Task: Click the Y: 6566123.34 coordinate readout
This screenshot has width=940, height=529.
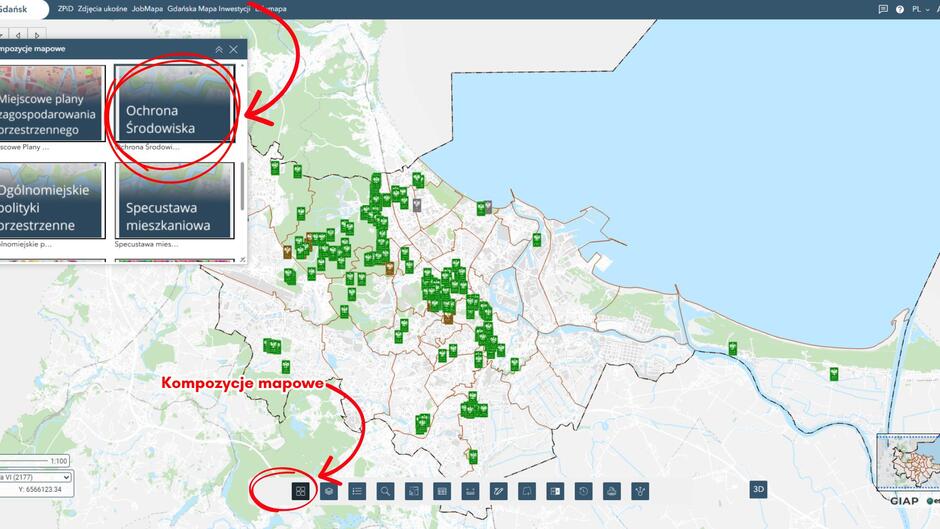Action: click(40, 489)
